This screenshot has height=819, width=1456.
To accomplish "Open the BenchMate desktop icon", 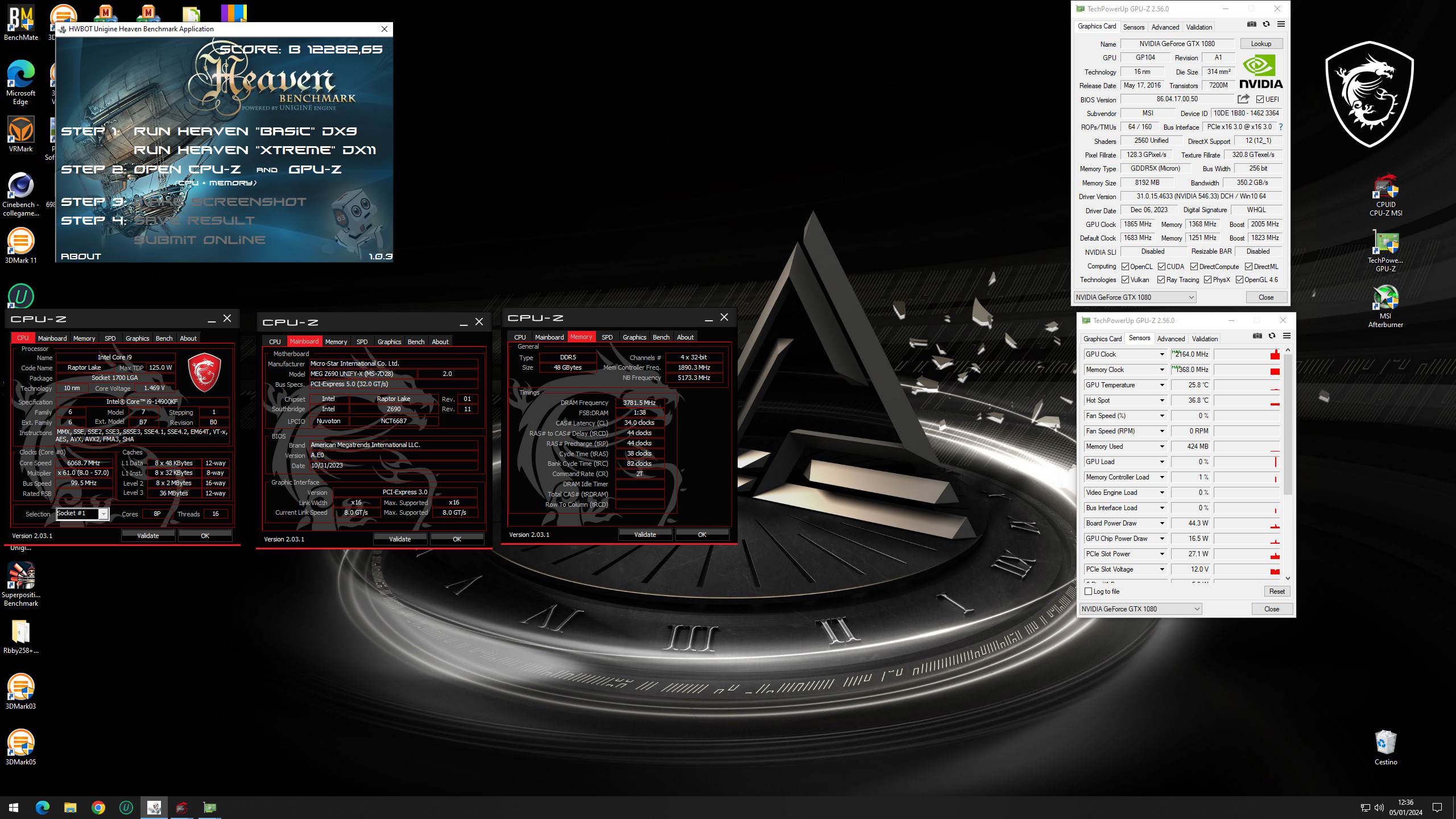I will click(x=21, y=23).
